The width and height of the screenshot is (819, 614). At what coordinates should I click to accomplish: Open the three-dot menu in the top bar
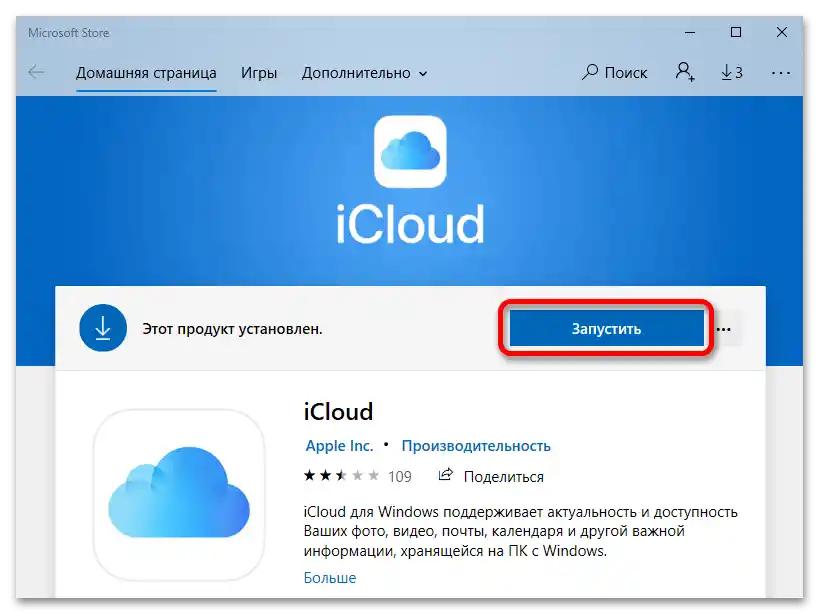[781, 73]
